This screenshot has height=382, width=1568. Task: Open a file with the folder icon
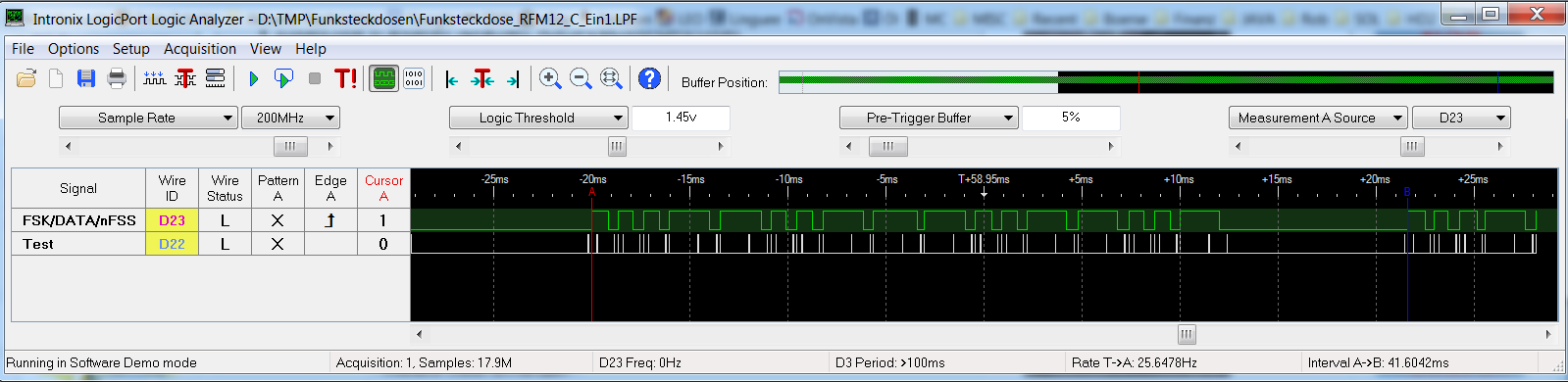pyautogui.click(x=26, y=78)
